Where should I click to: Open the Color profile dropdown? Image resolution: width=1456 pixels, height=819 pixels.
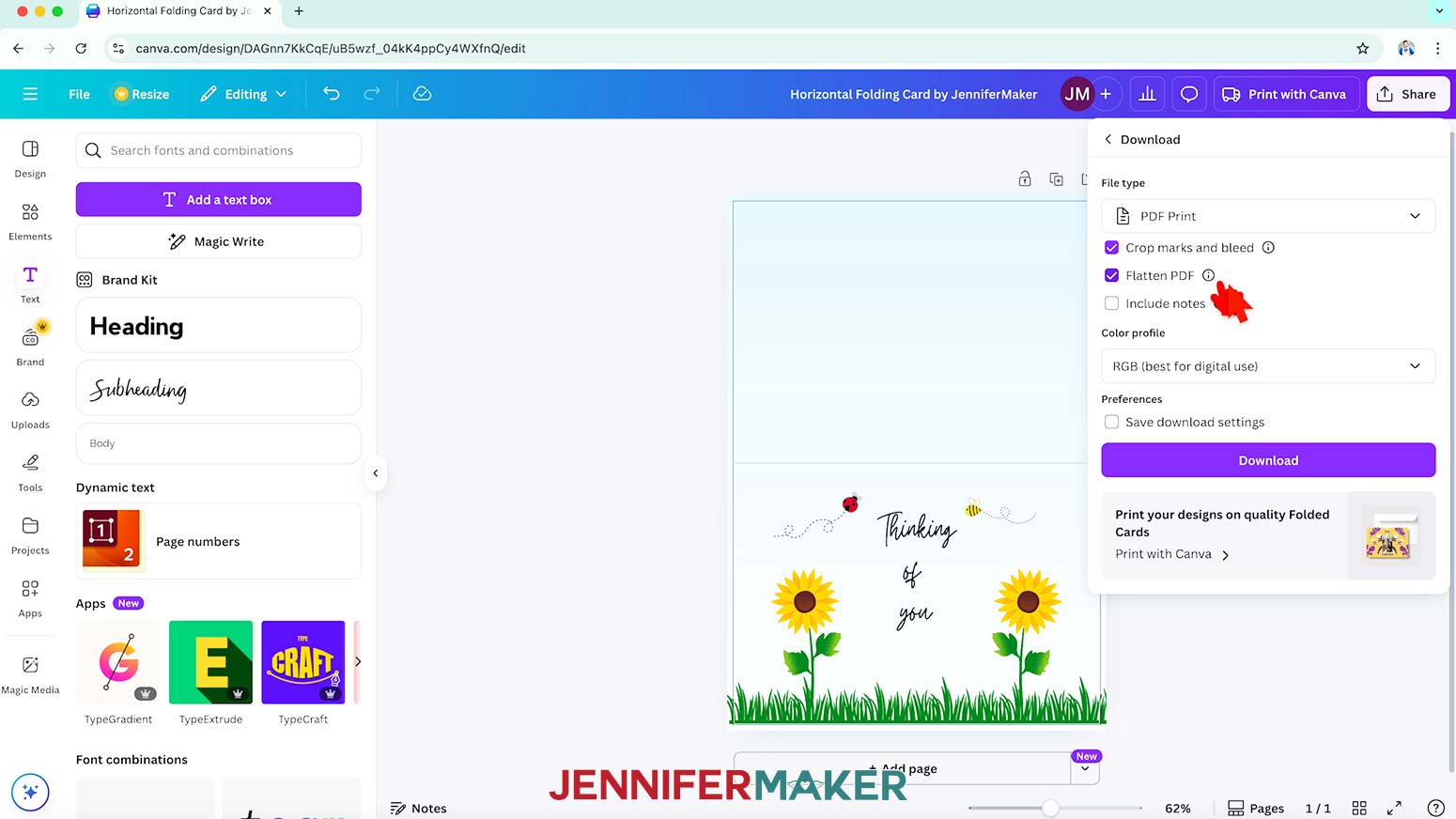pos(1268,366)
